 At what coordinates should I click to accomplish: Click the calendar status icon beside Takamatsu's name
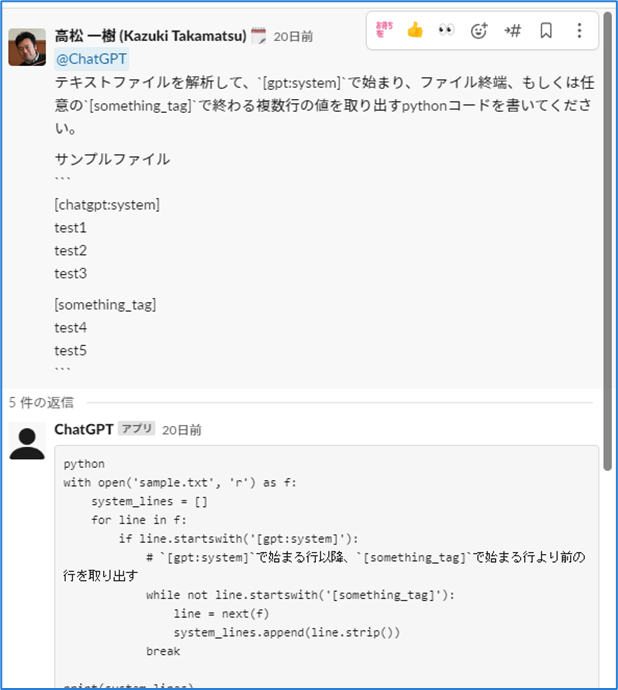tap(258, 36)
